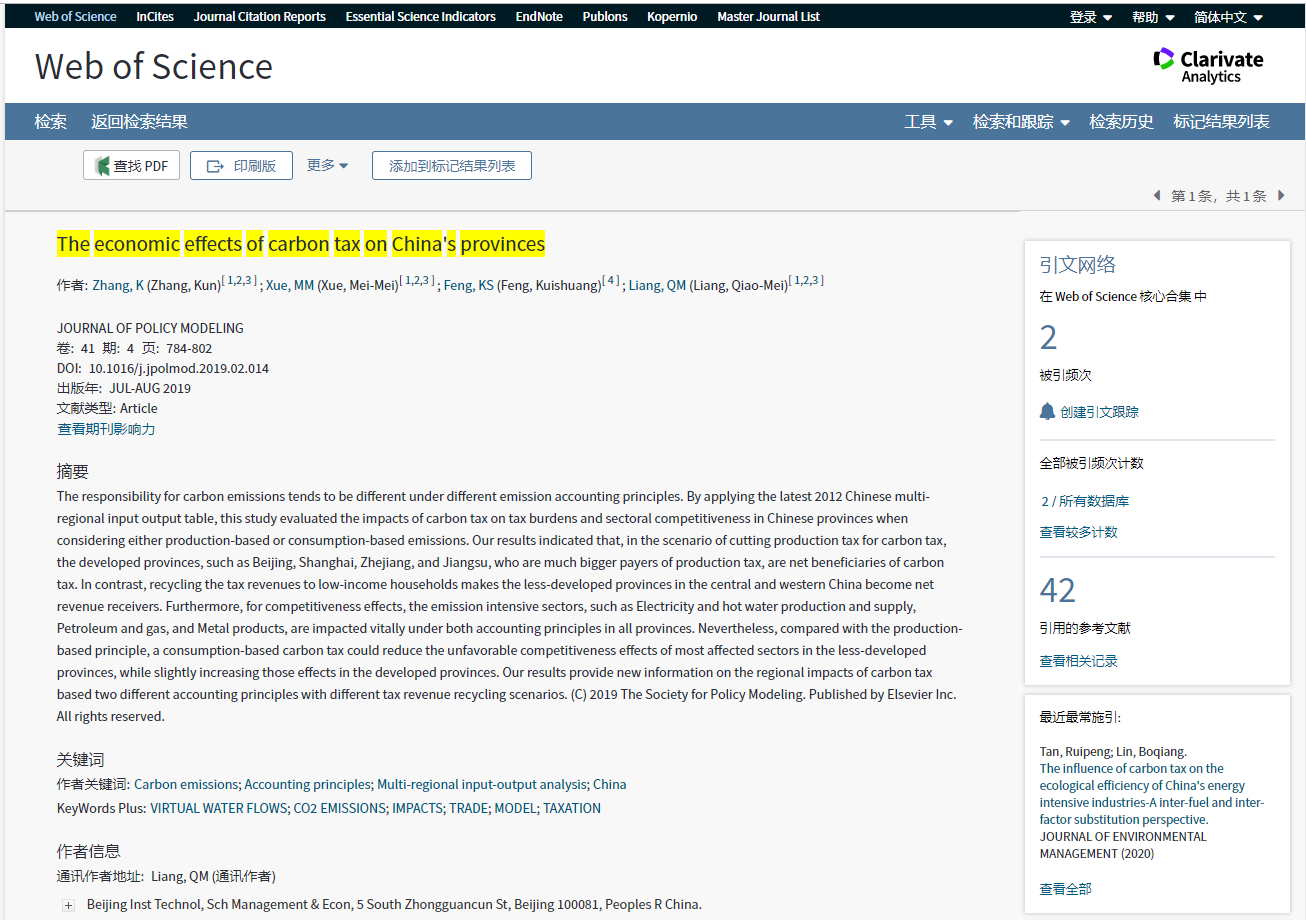The width and height of the screenshot is (1306, 920).
Task: Click the cited references count 42
Action: coord(1057,591)
